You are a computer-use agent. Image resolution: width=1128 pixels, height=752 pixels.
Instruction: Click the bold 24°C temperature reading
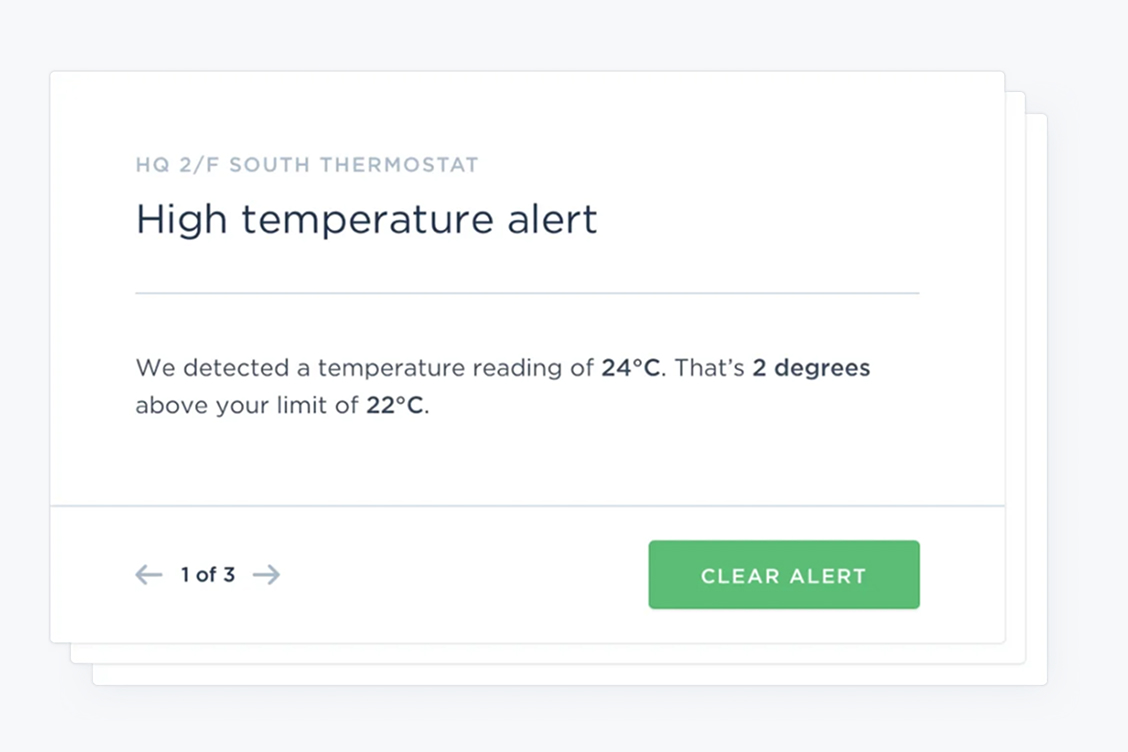pos(633,367)
